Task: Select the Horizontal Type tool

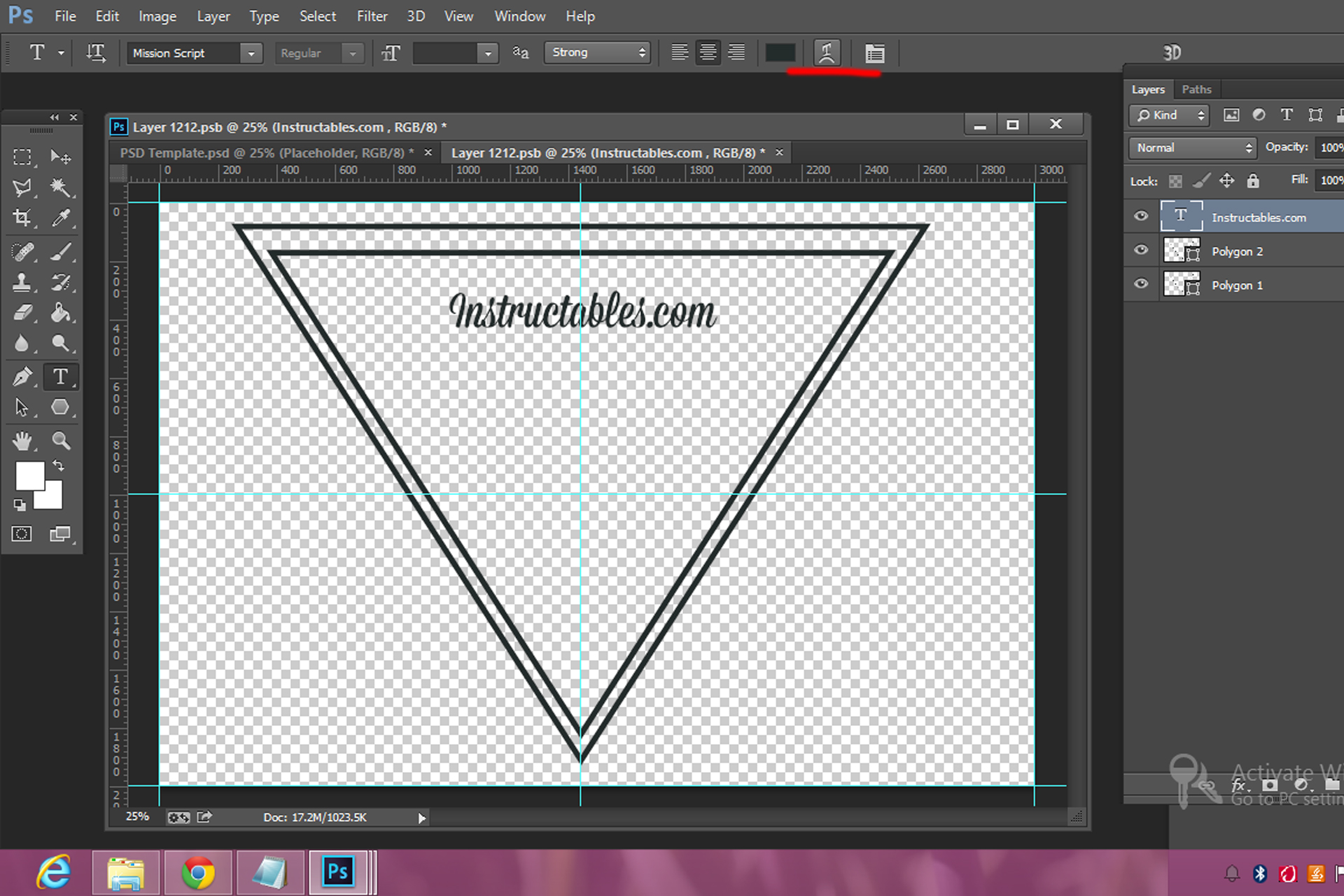Action: (60, 377)
